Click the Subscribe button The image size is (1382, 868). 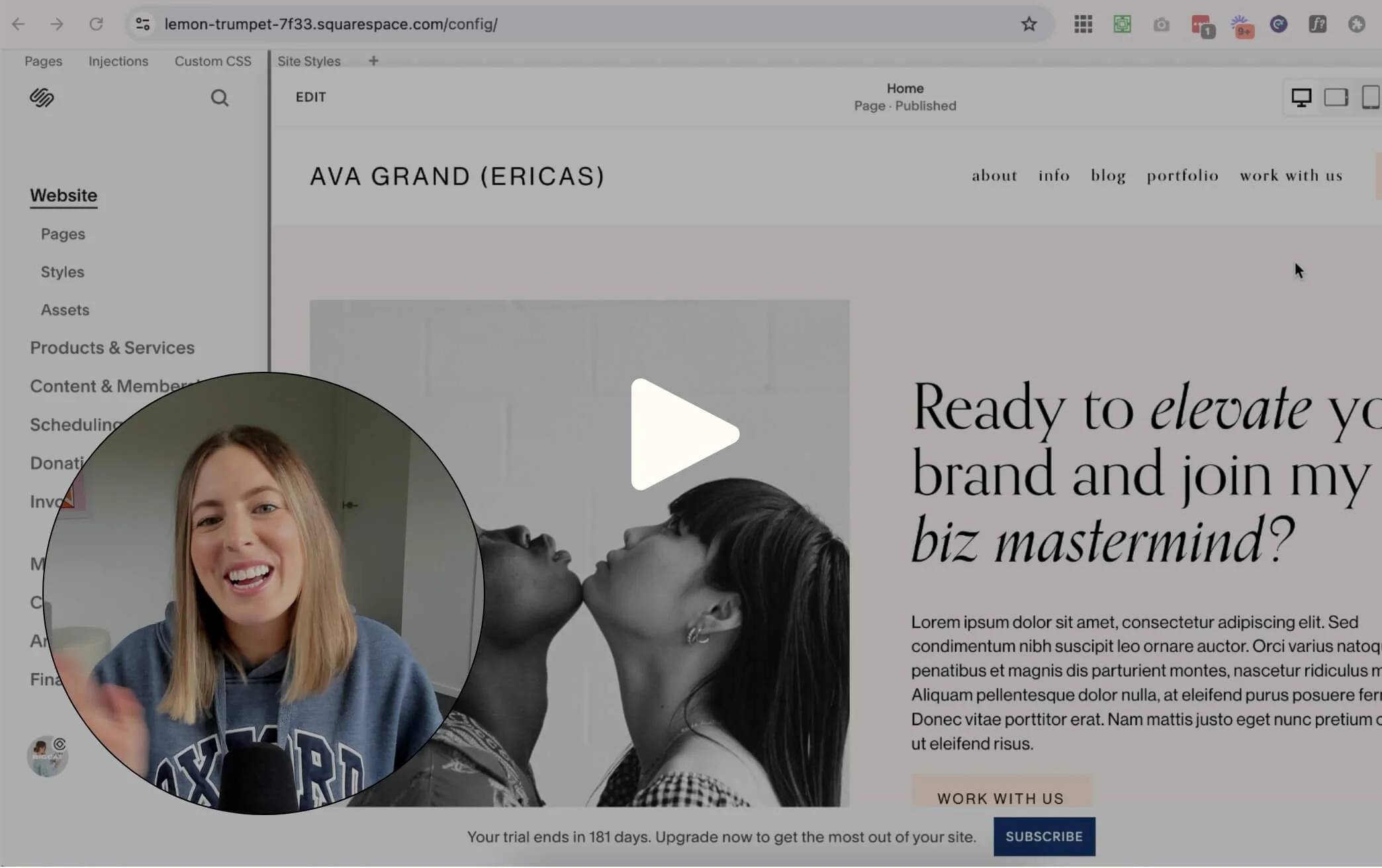(1044, 836)
